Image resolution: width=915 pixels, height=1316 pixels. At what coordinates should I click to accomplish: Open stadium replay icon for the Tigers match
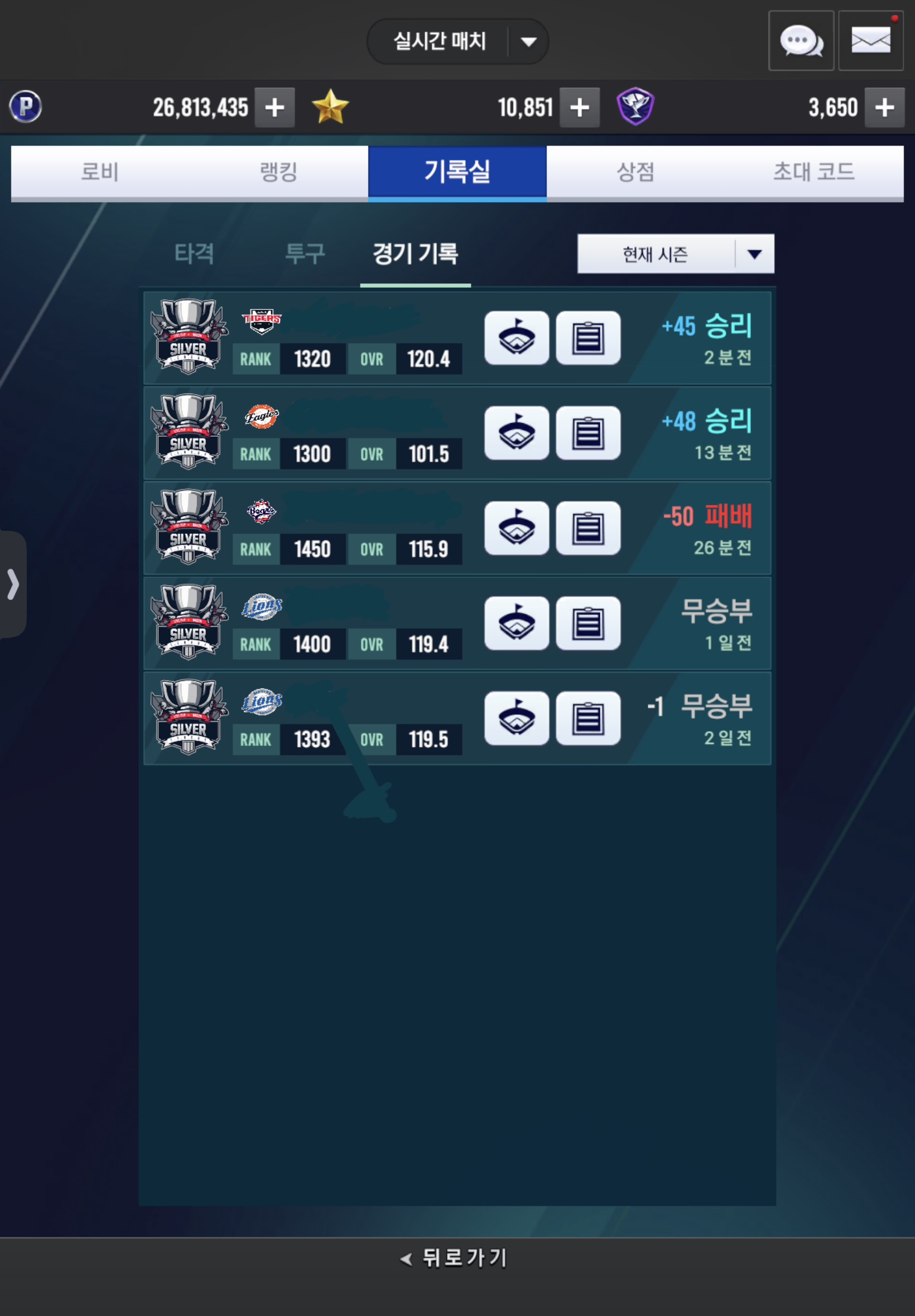click(517, 338)
